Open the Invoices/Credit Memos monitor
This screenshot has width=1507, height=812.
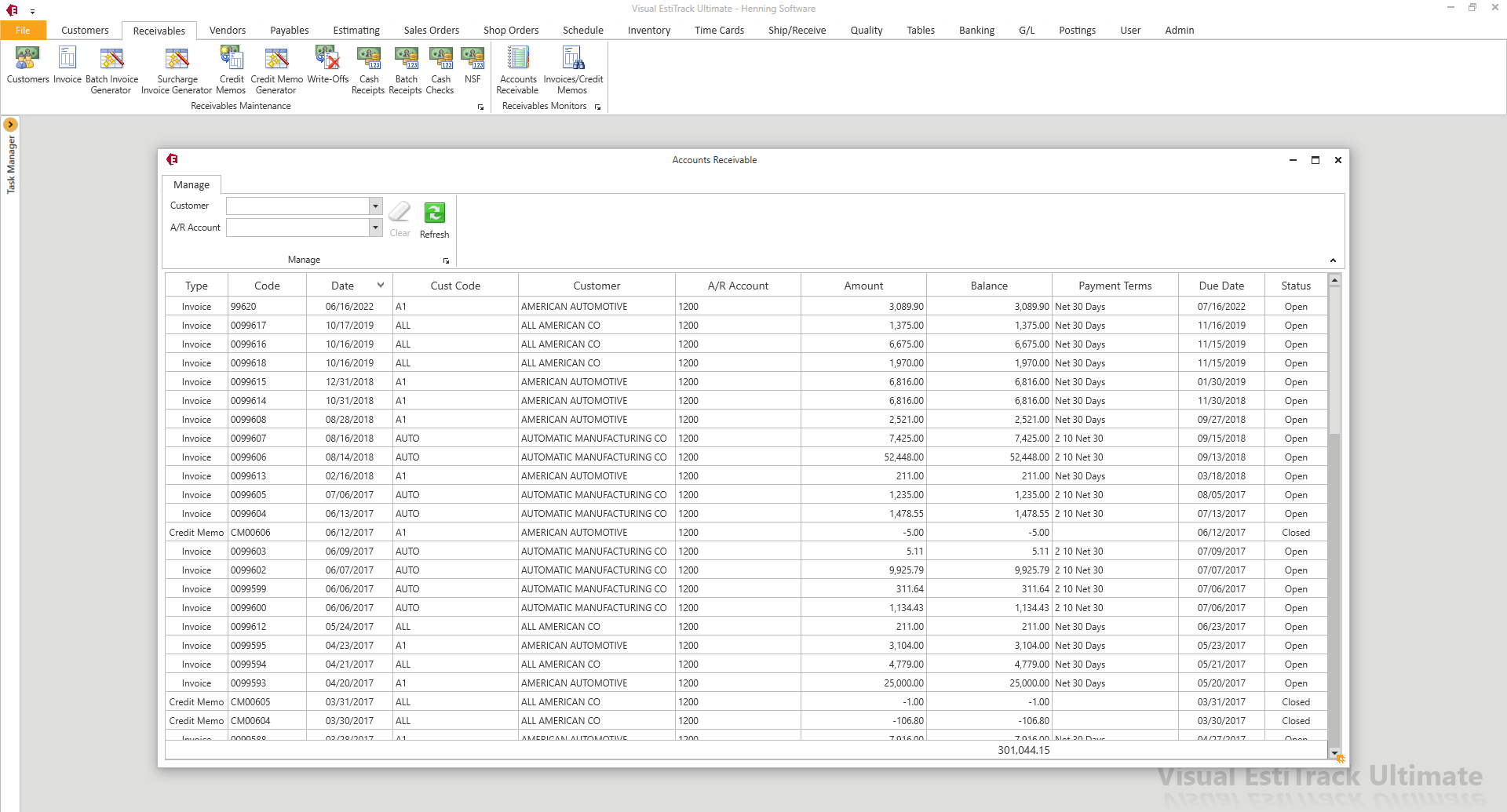[573, 69]
